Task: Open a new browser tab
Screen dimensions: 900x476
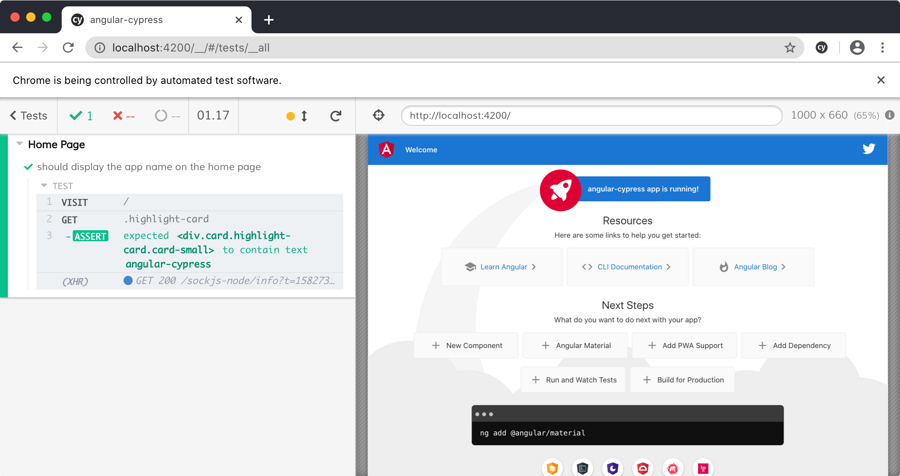Action: [x=269, y=20]
